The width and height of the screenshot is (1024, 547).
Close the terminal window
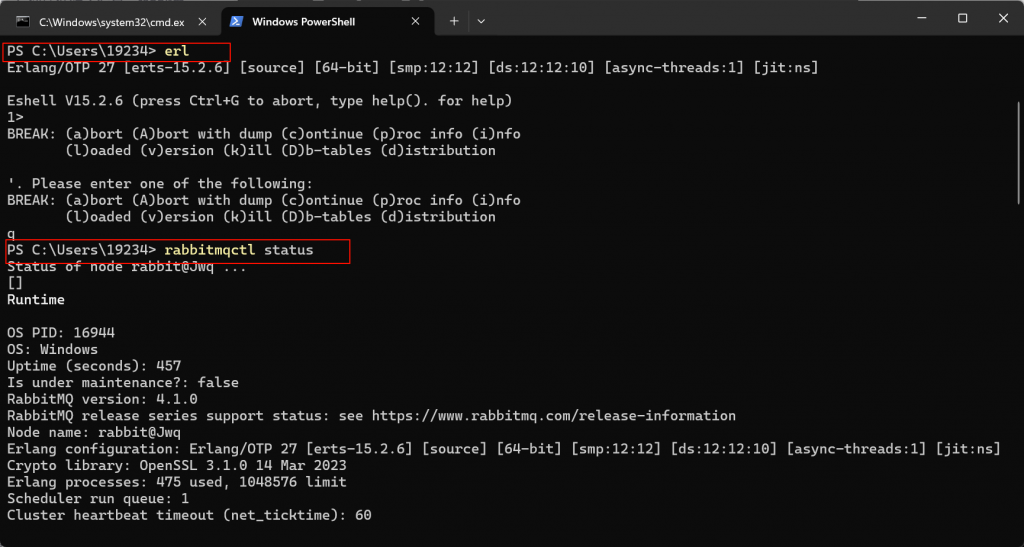(x=1004, y=19)
